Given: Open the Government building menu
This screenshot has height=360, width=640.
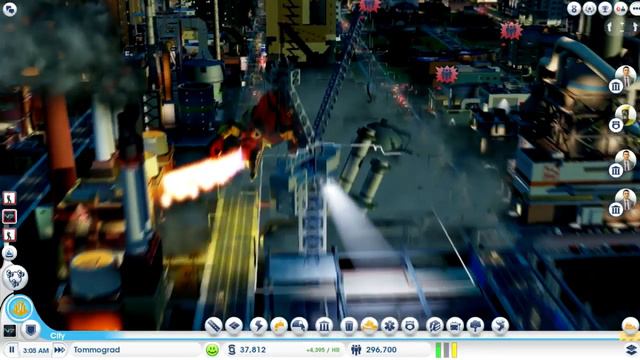Looking at the screenshot, I should (324, 326).
